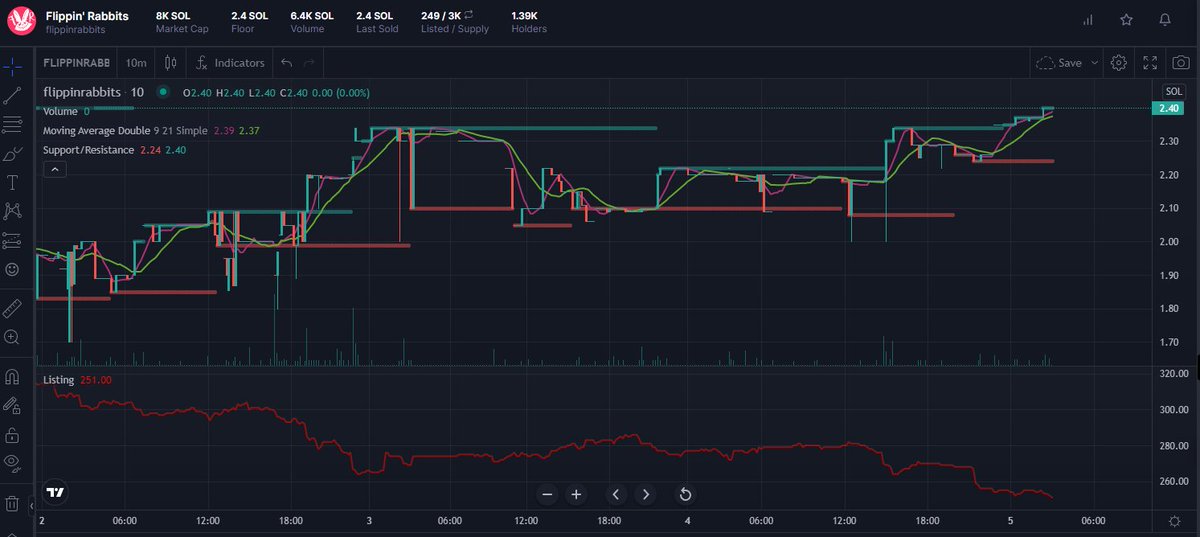
Task: Open the candlestick chart style menu
Action: 170,62
